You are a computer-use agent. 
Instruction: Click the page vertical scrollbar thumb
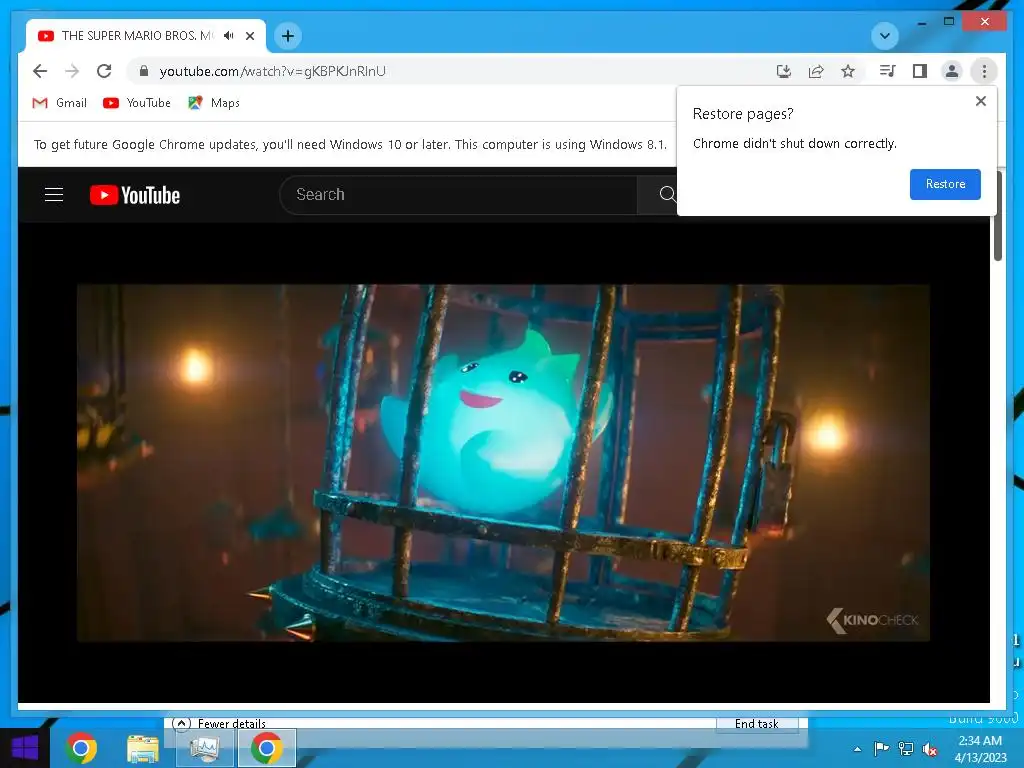click(x=997, y=216)
